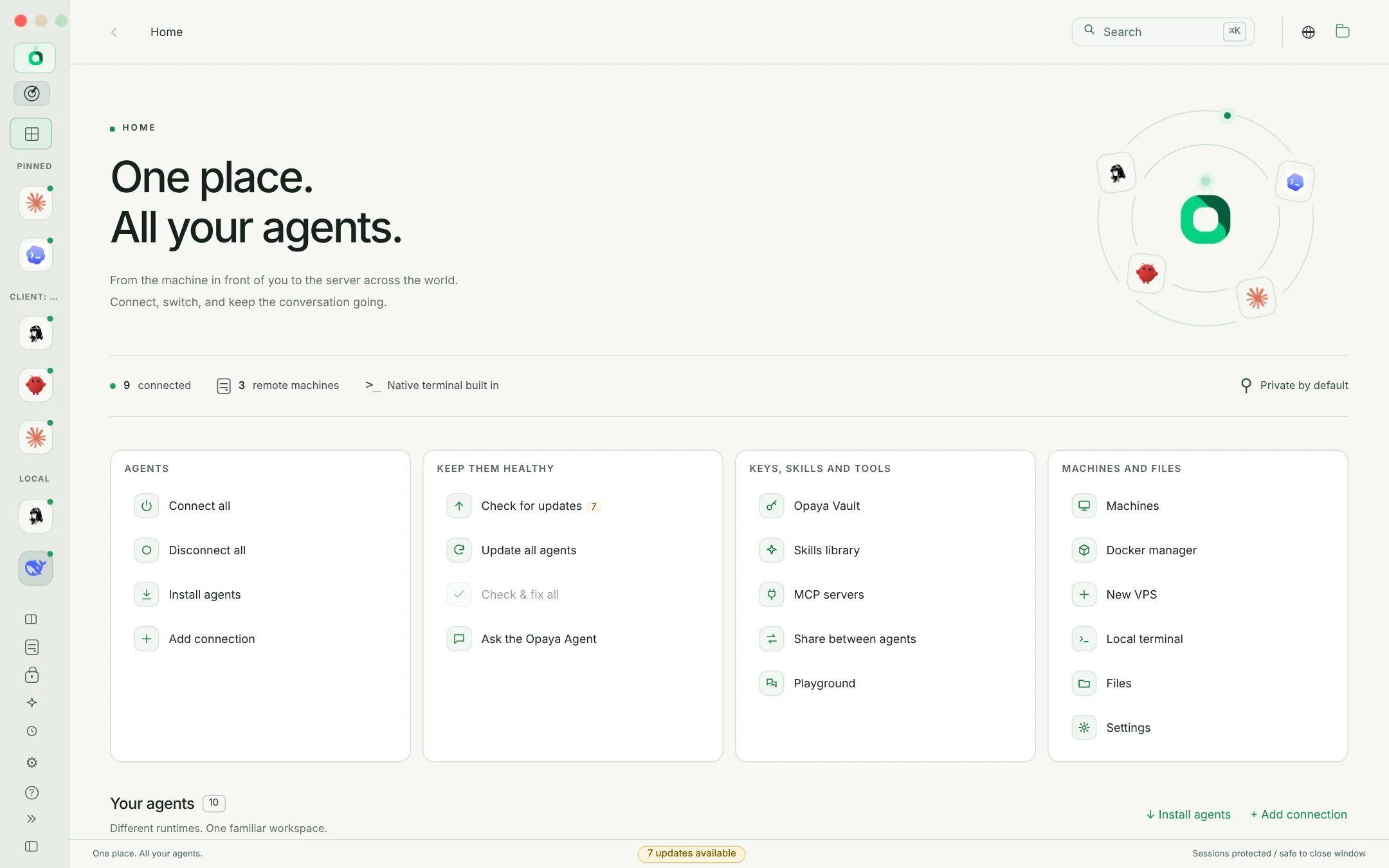This screenshot has width=1389, height=868.
Task: Click Disconnect all
Action: 260,550
